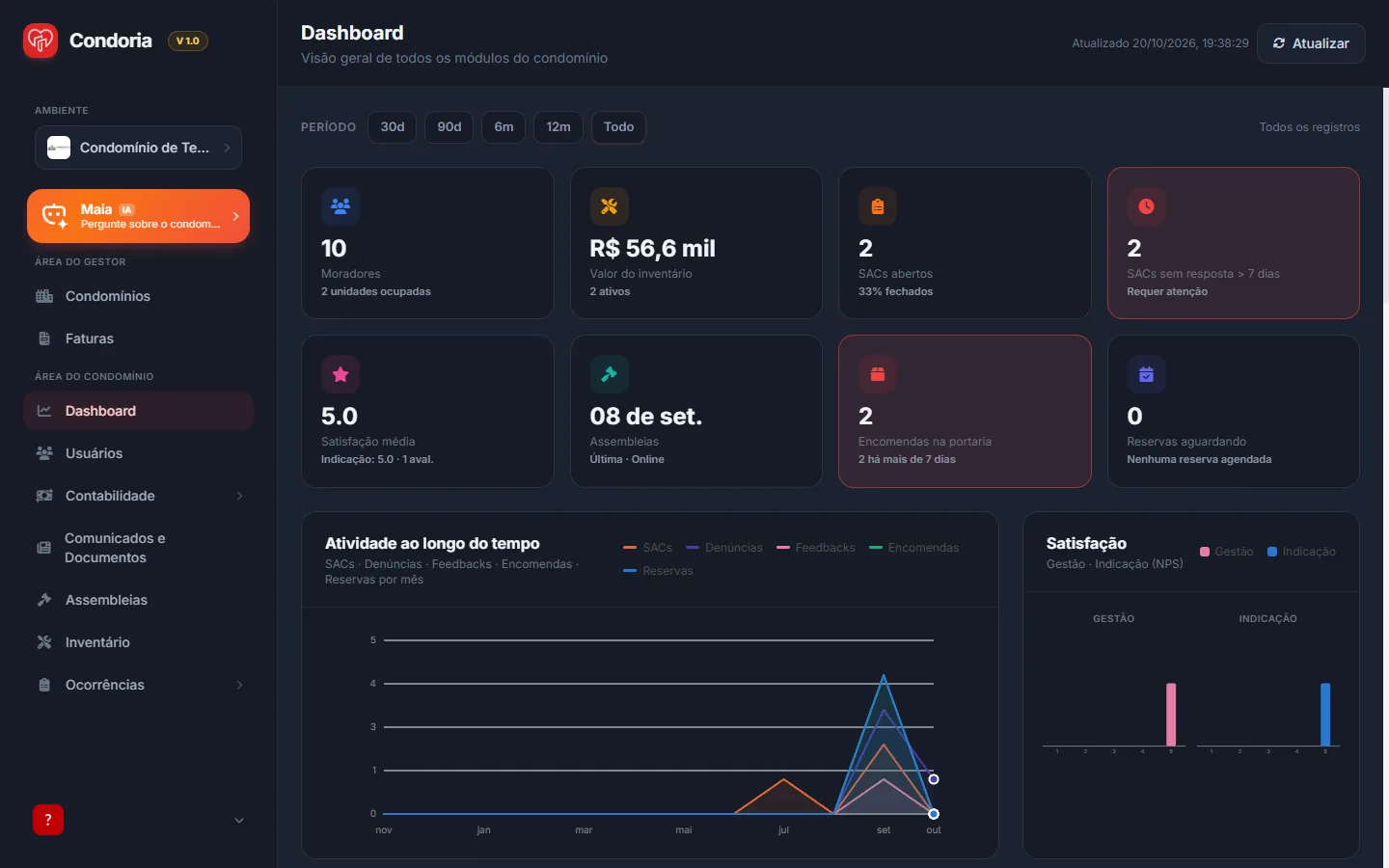This screenshot has height=868, width=1389.
Task: Expand the bottom sidebar chevron menu
Action: [239, 821]
